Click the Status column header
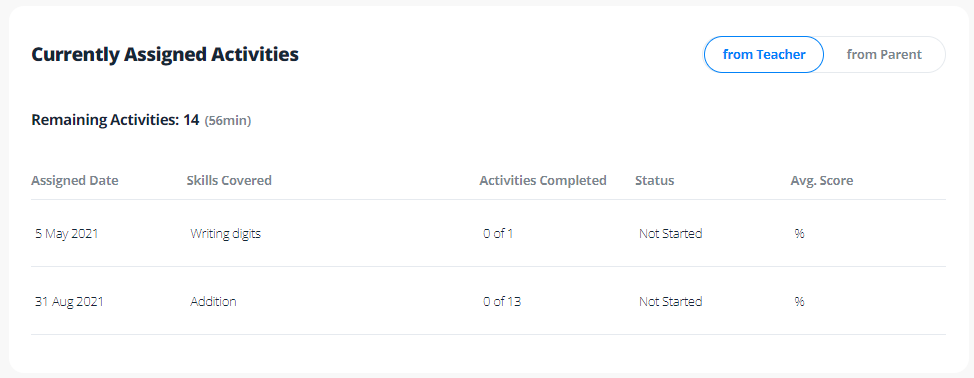 point(655,181)
